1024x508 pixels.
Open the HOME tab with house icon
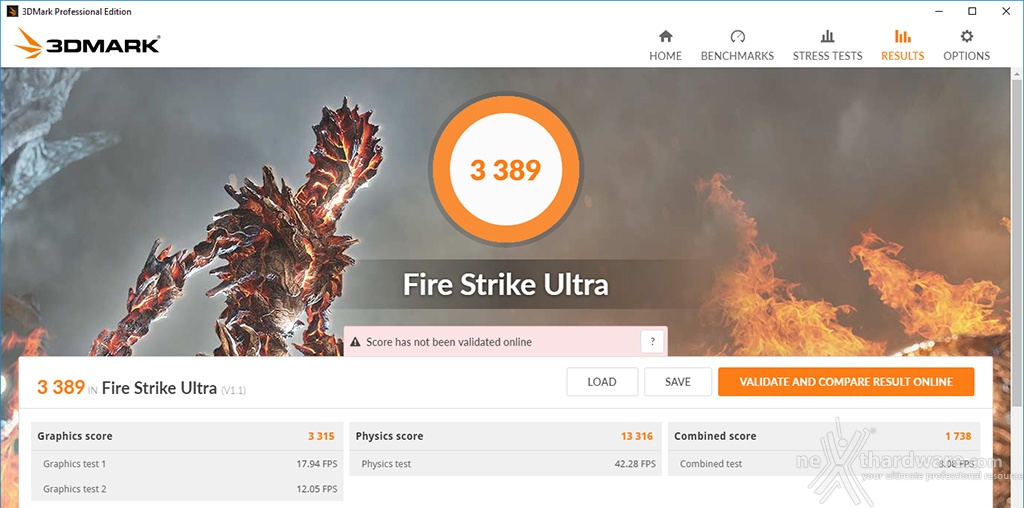click(x=665, y=46)
